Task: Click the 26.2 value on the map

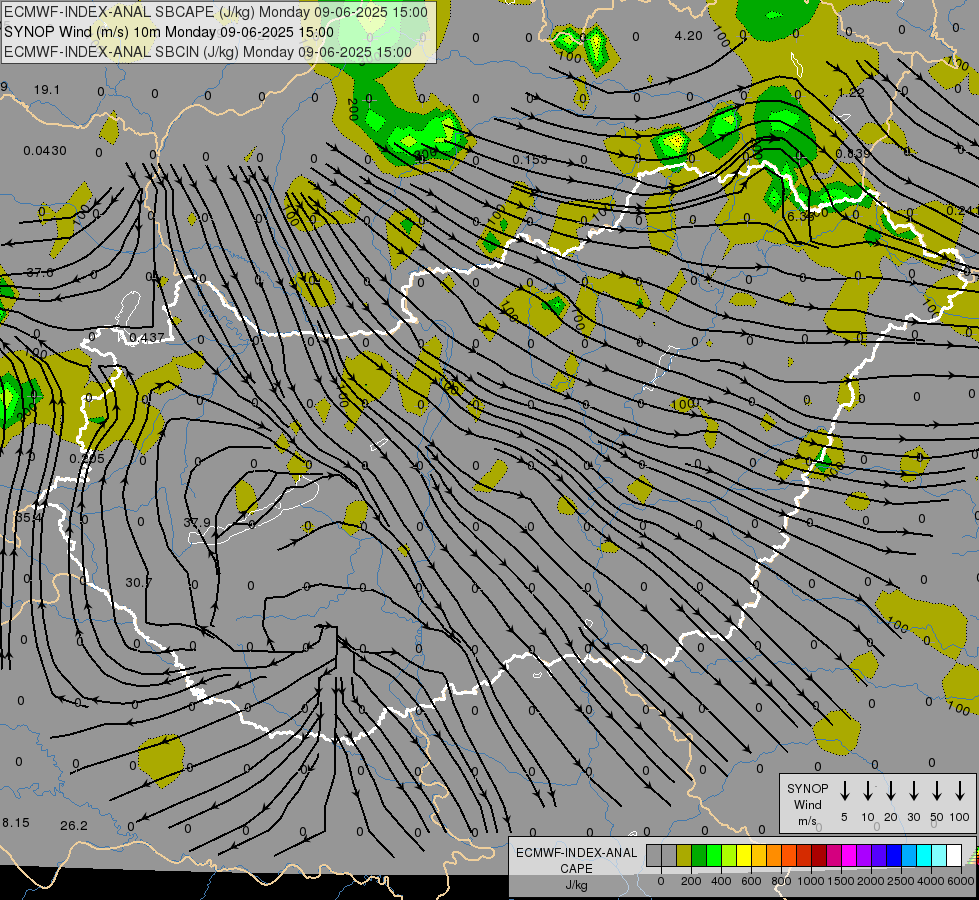Action: click(74, 826)
